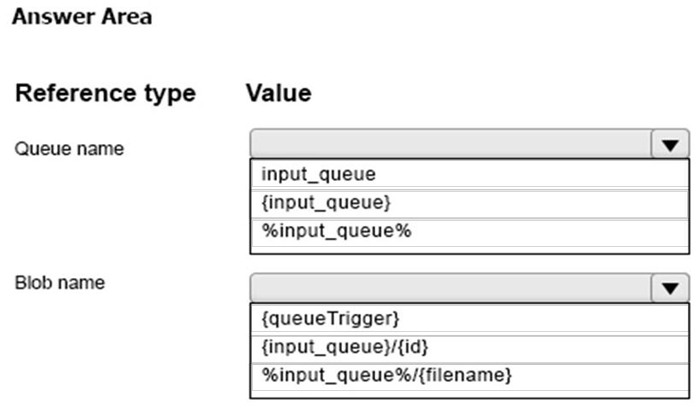Click the Queue name label

(69, 149)
